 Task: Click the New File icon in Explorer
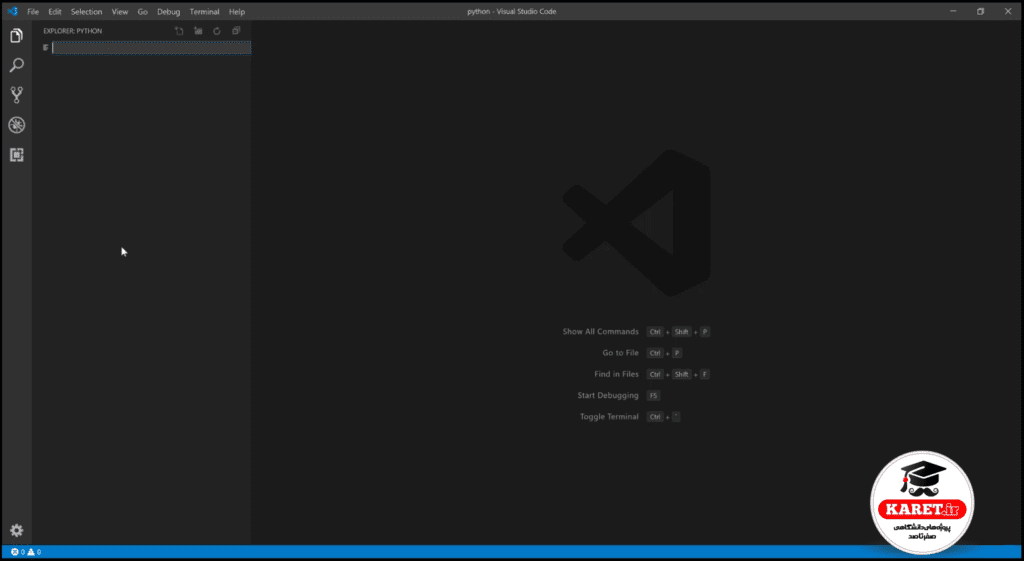coord(179,31)
